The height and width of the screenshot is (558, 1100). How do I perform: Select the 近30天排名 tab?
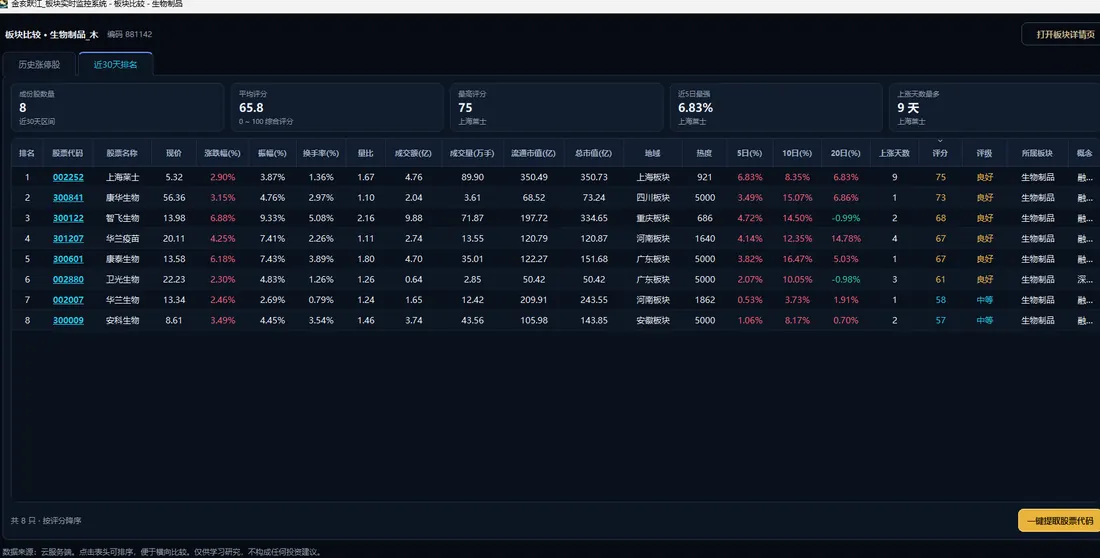coord(116,65)
